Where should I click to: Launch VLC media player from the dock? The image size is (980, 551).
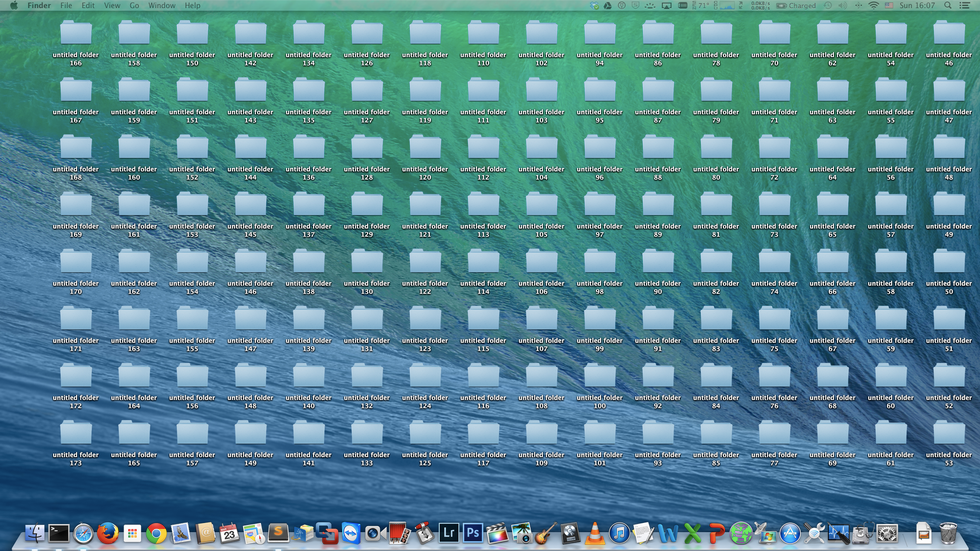point(594,533)
